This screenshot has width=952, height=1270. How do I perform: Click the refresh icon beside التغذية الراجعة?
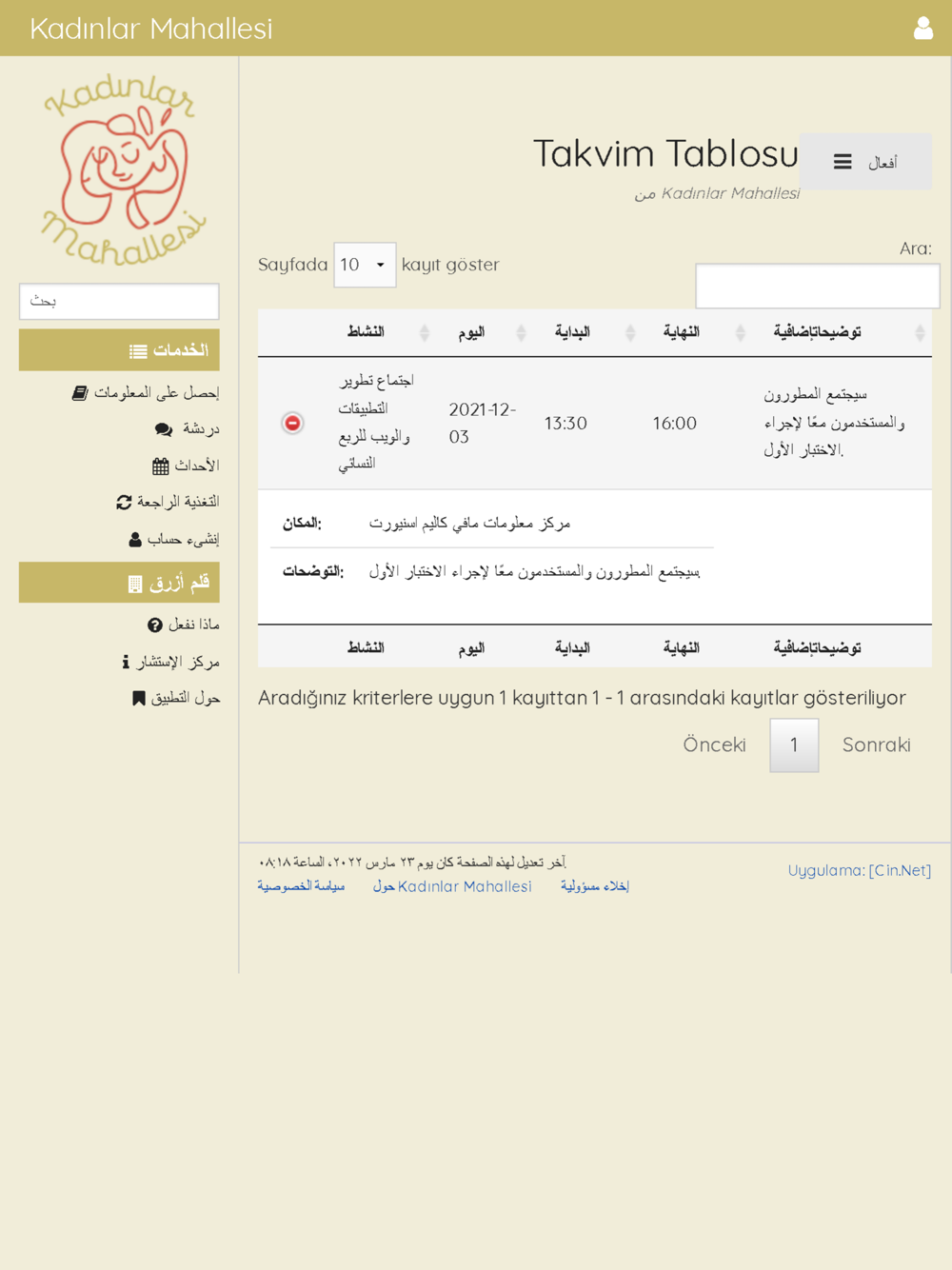pyautogui.click(x=124, y=502)
